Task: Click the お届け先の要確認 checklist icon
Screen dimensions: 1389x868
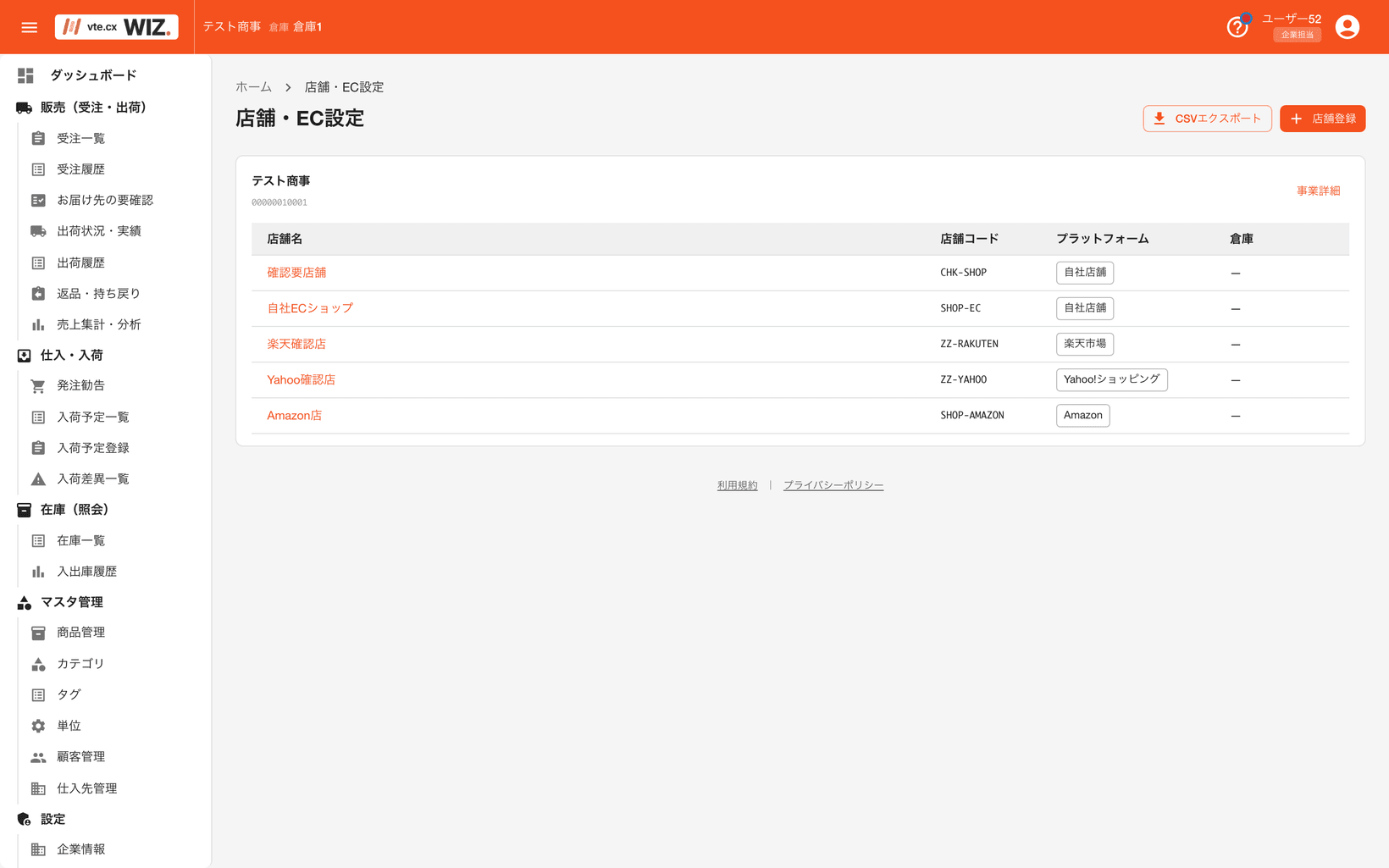Action: click(38, 200)
